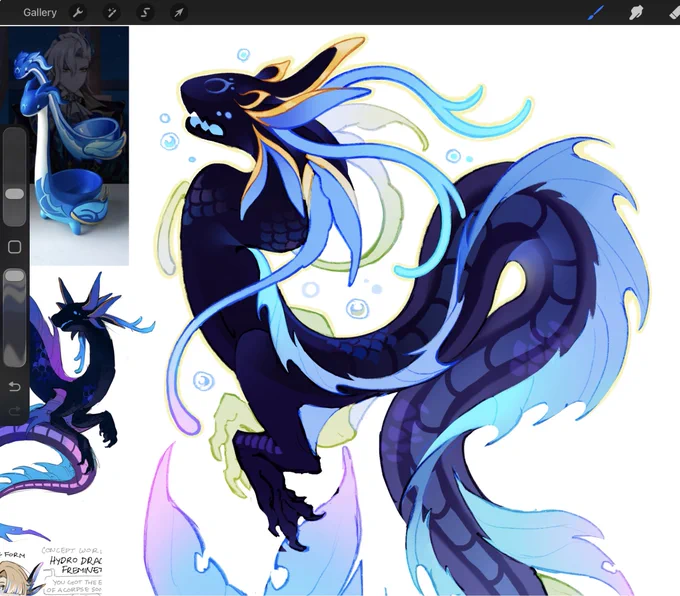680x596 pixels.
Task: Tap the 'HYDRO DRAC' concept note text
Action: [x=75, y=560]
